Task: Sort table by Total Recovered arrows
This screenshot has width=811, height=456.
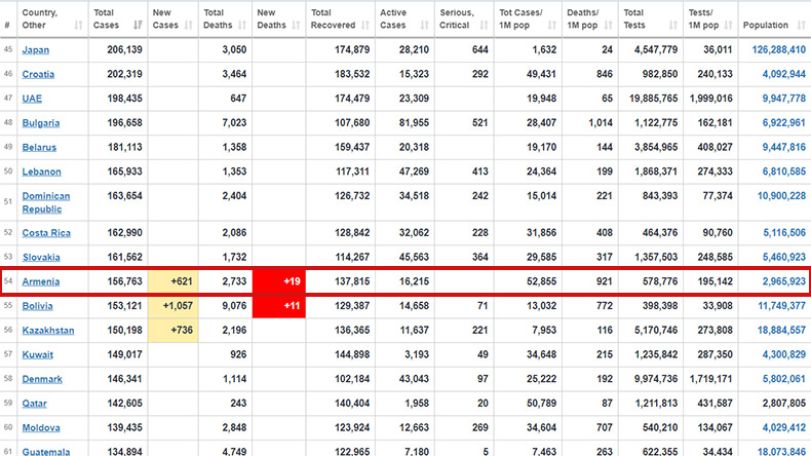Action: pyautogui.click(x=365, y=25)
